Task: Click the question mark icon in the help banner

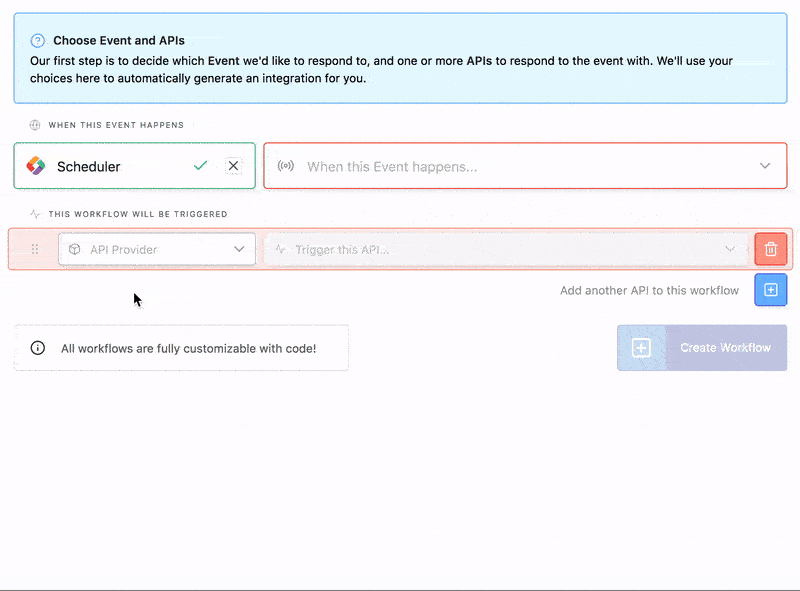Action: tap(37, 42)
